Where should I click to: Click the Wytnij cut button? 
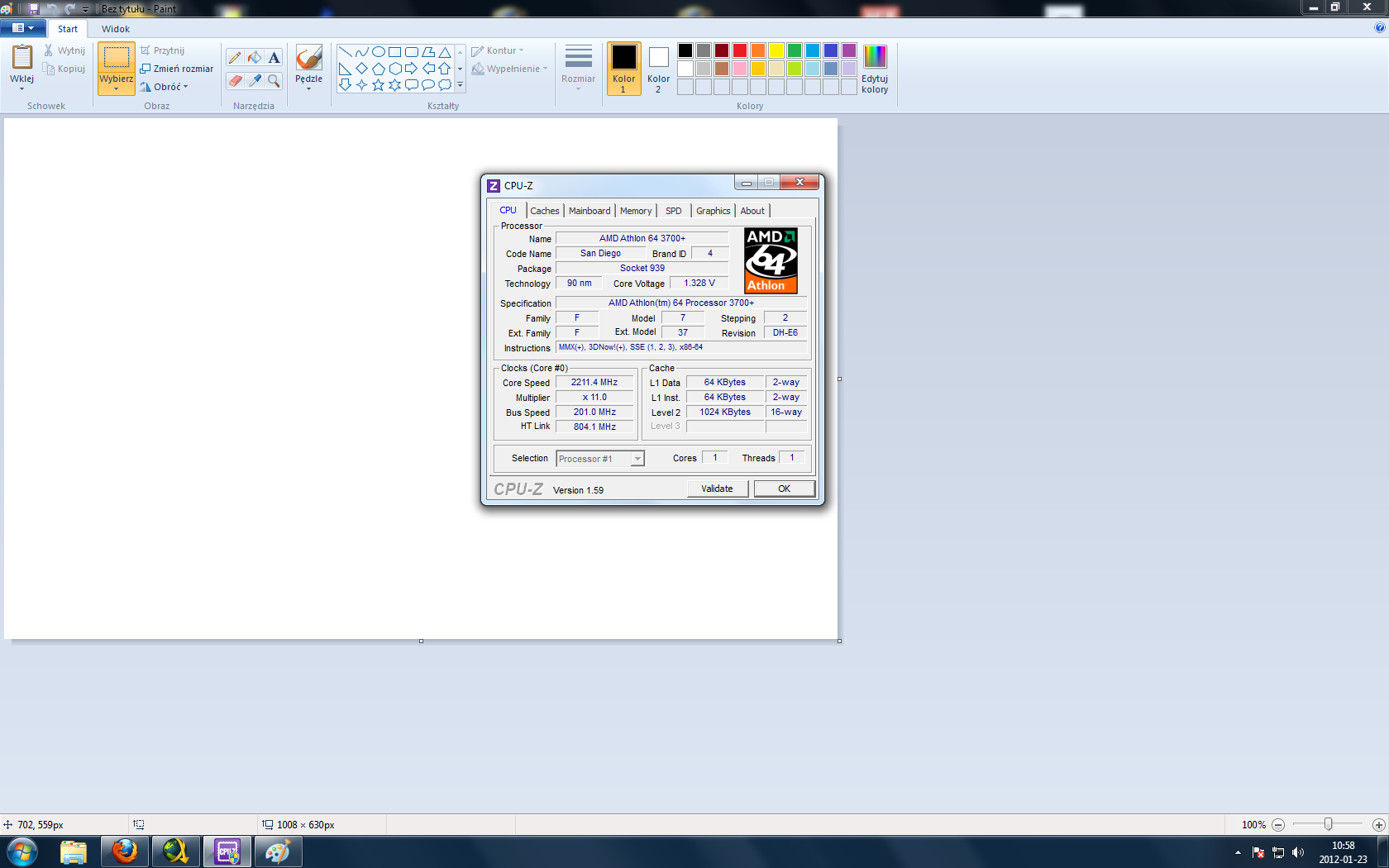coord(64,50)
